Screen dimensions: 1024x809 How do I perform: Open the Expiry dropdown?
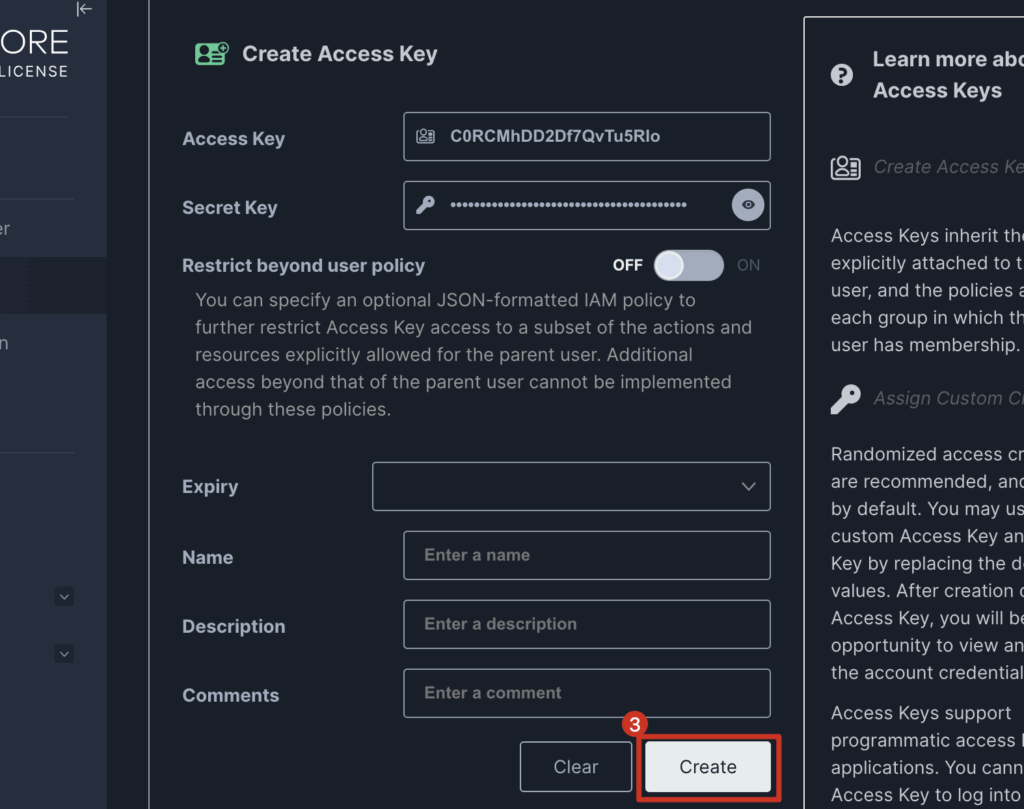tap(571, 487)
